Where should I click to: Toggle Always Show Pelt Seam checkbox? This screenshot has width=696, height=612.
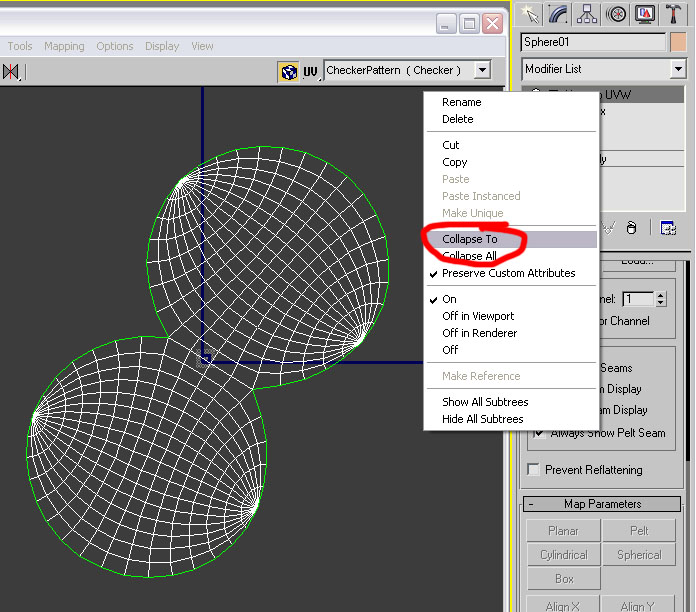[x=540, y=432]
